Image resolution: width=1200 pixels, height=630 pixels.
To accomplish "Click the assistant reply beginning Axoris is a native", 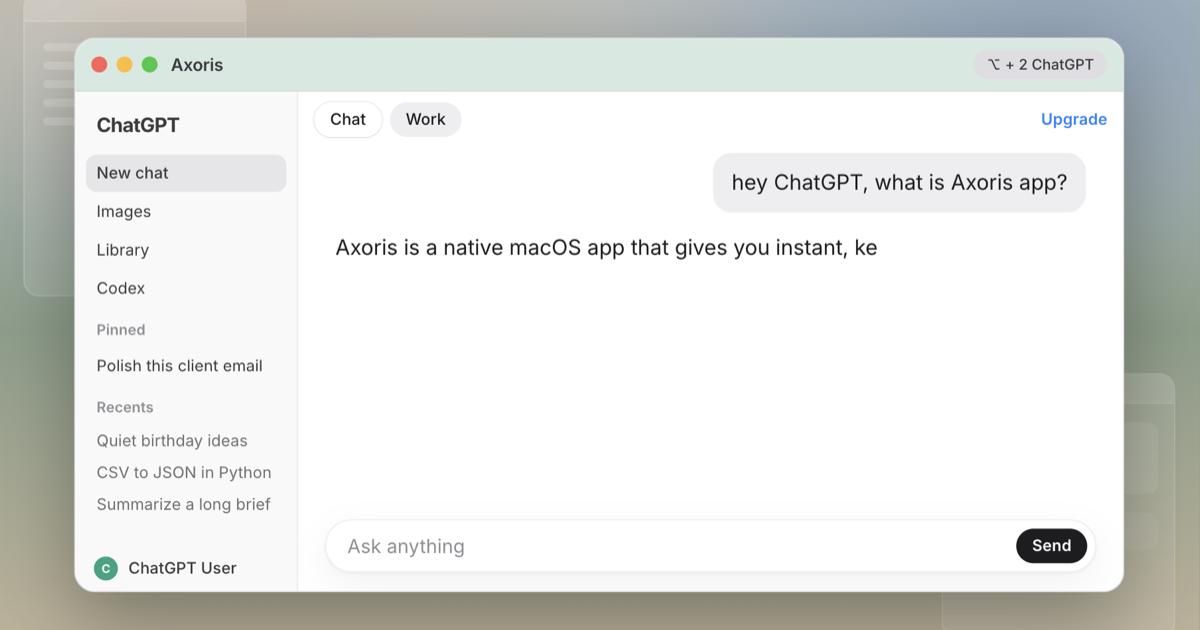I will [606, 248].
